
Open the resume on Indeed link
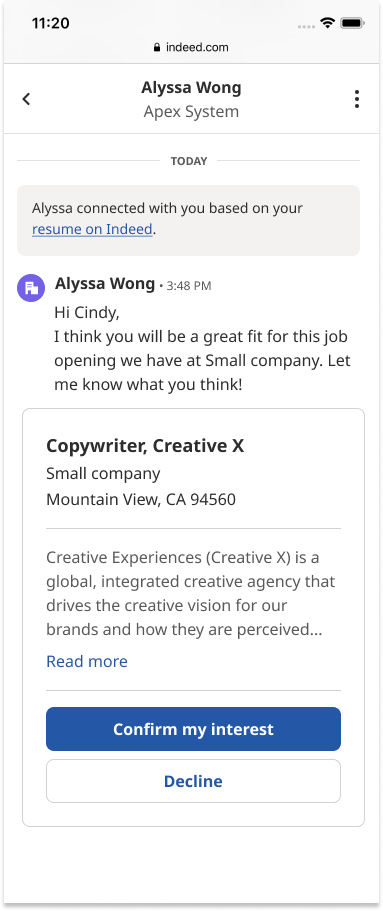click(x=92, y=229)
